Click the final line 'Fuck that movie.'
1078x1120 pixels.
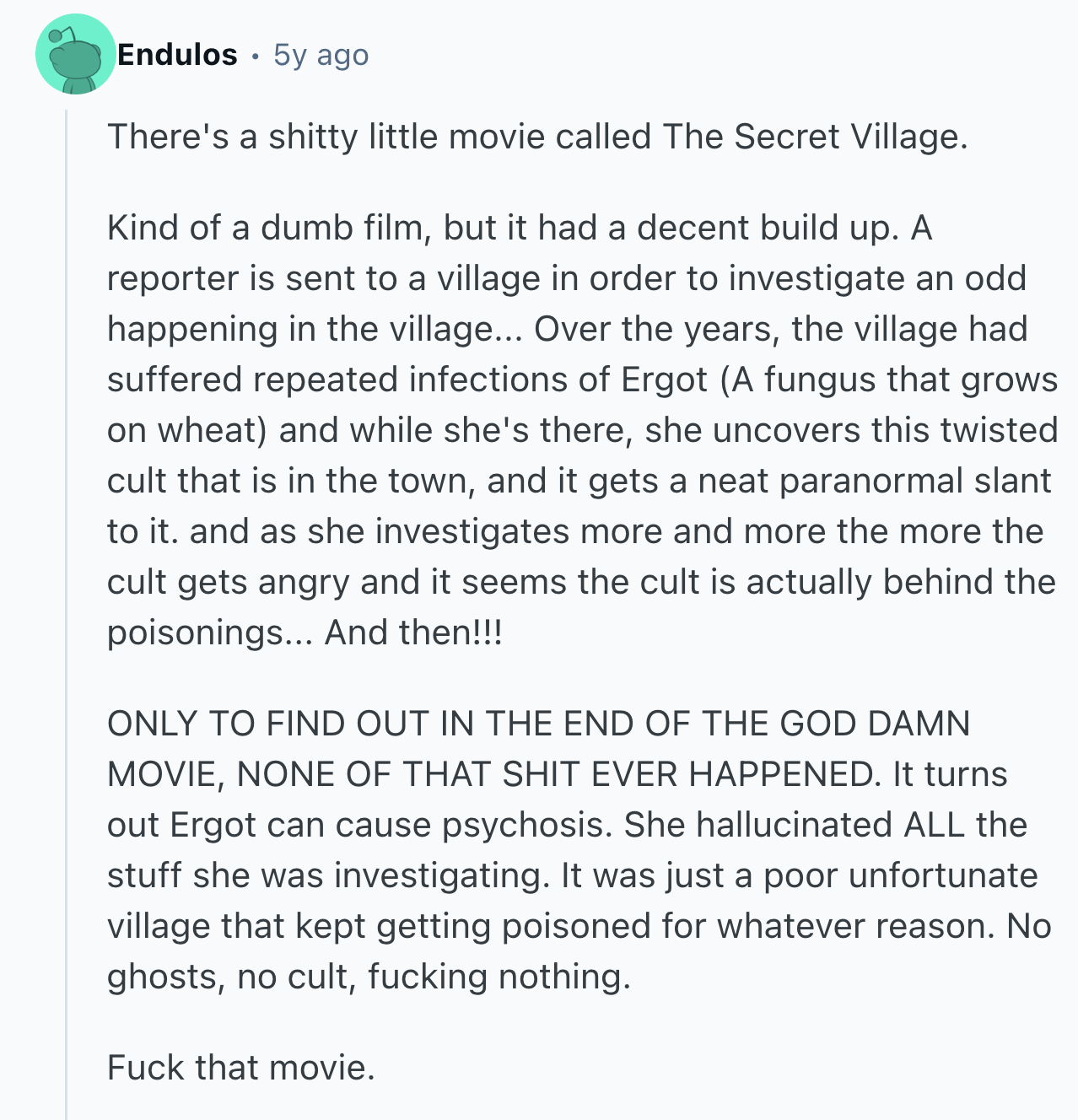[x=241, y=1068]
